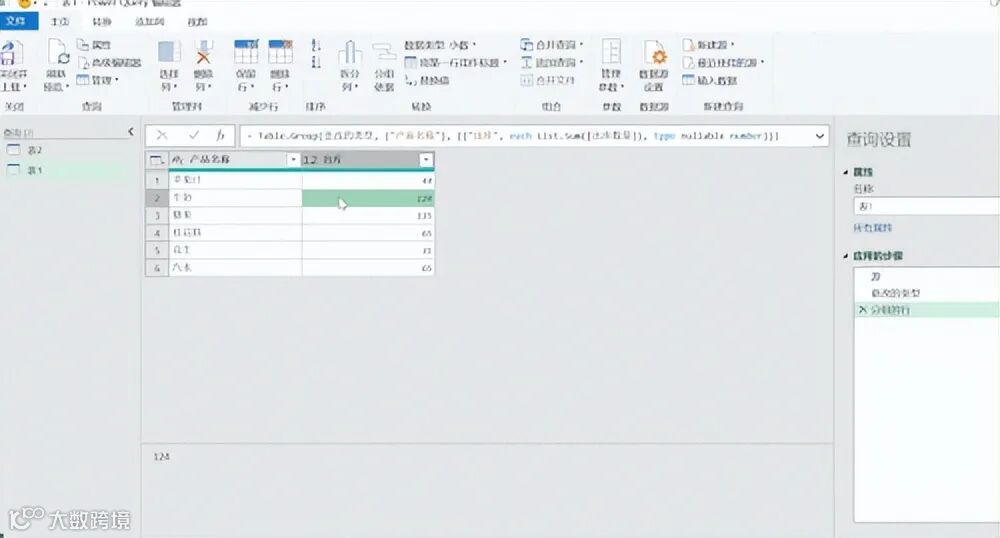
Task: Click the Refresh Preview icon
Action: point(57,52)
